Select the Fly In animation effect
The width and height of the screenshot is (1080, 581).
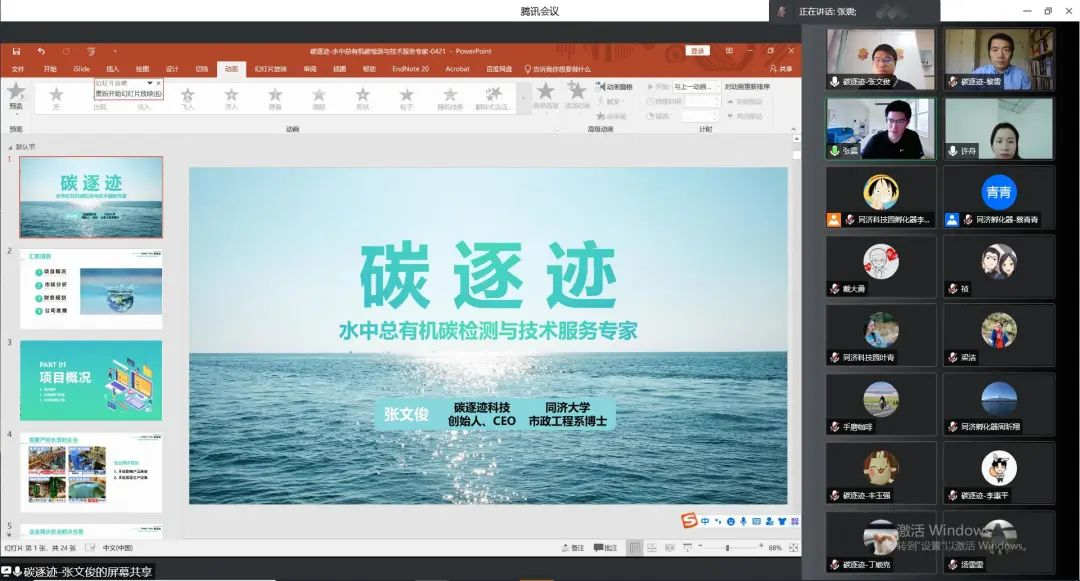coord(187,98)
